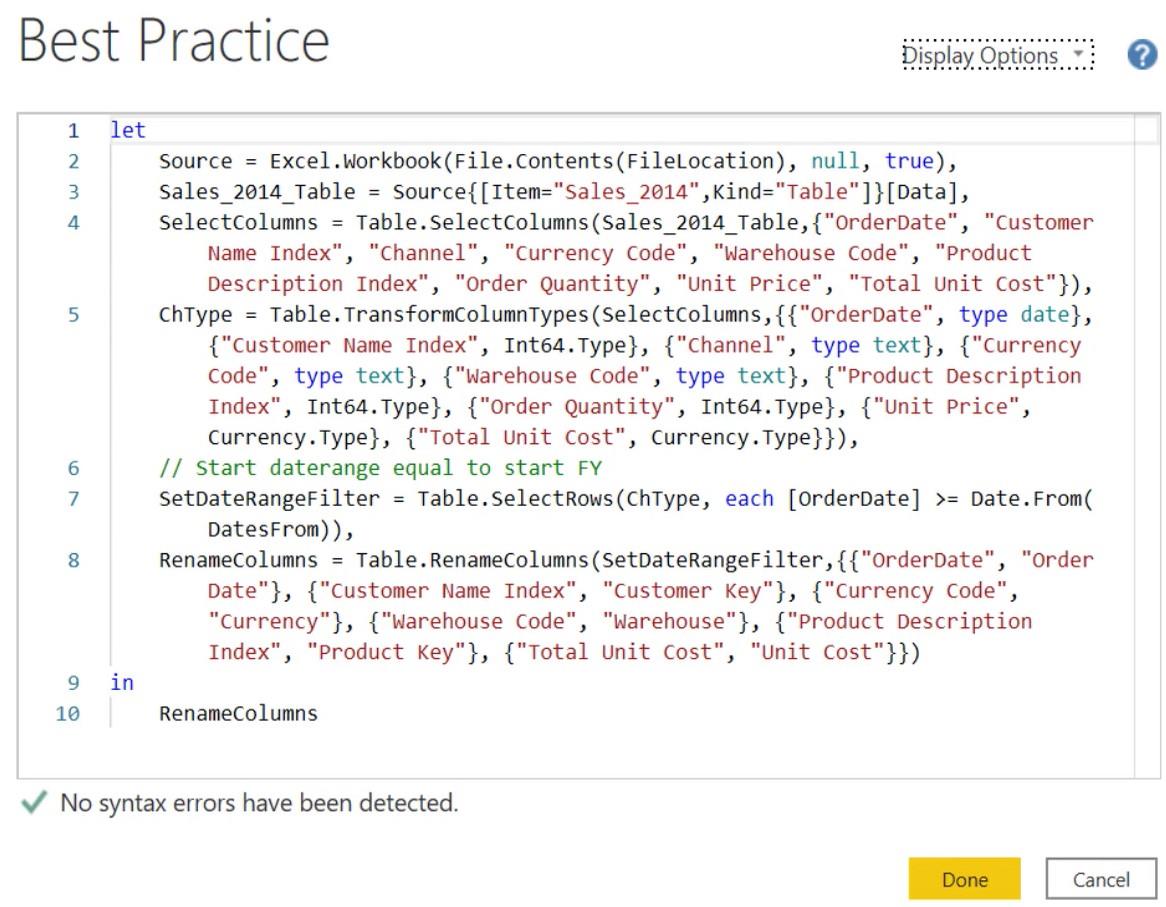Image resolution: width=1166 pixels, height=907 pixels.
Task: Select line number 9 in the gutter
Action: coord(73,682)
